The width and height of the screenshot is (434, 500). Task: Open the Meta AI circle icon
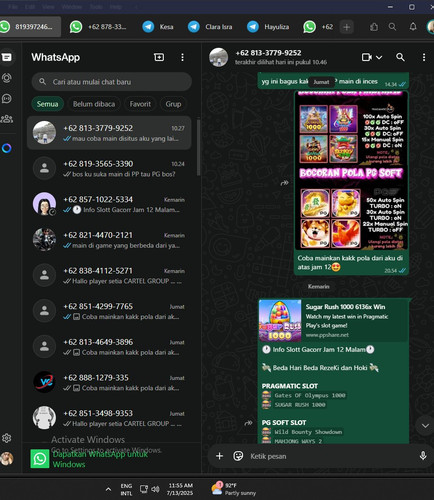pyautogui.click(x=7, y=148)
